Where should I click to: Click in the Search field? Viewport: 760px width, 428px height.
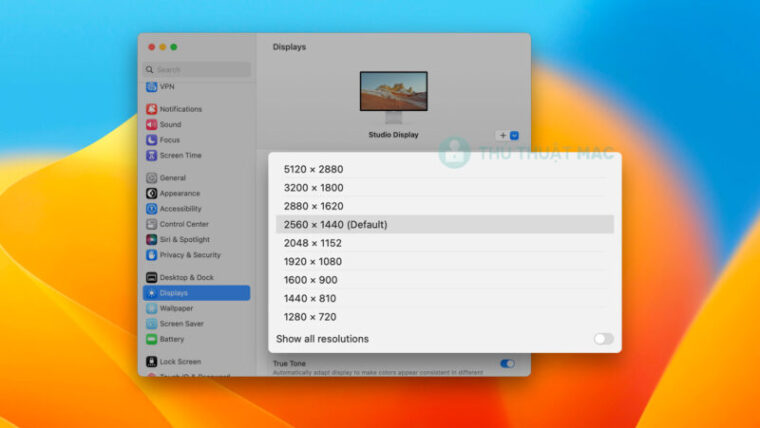pos(197,70)
